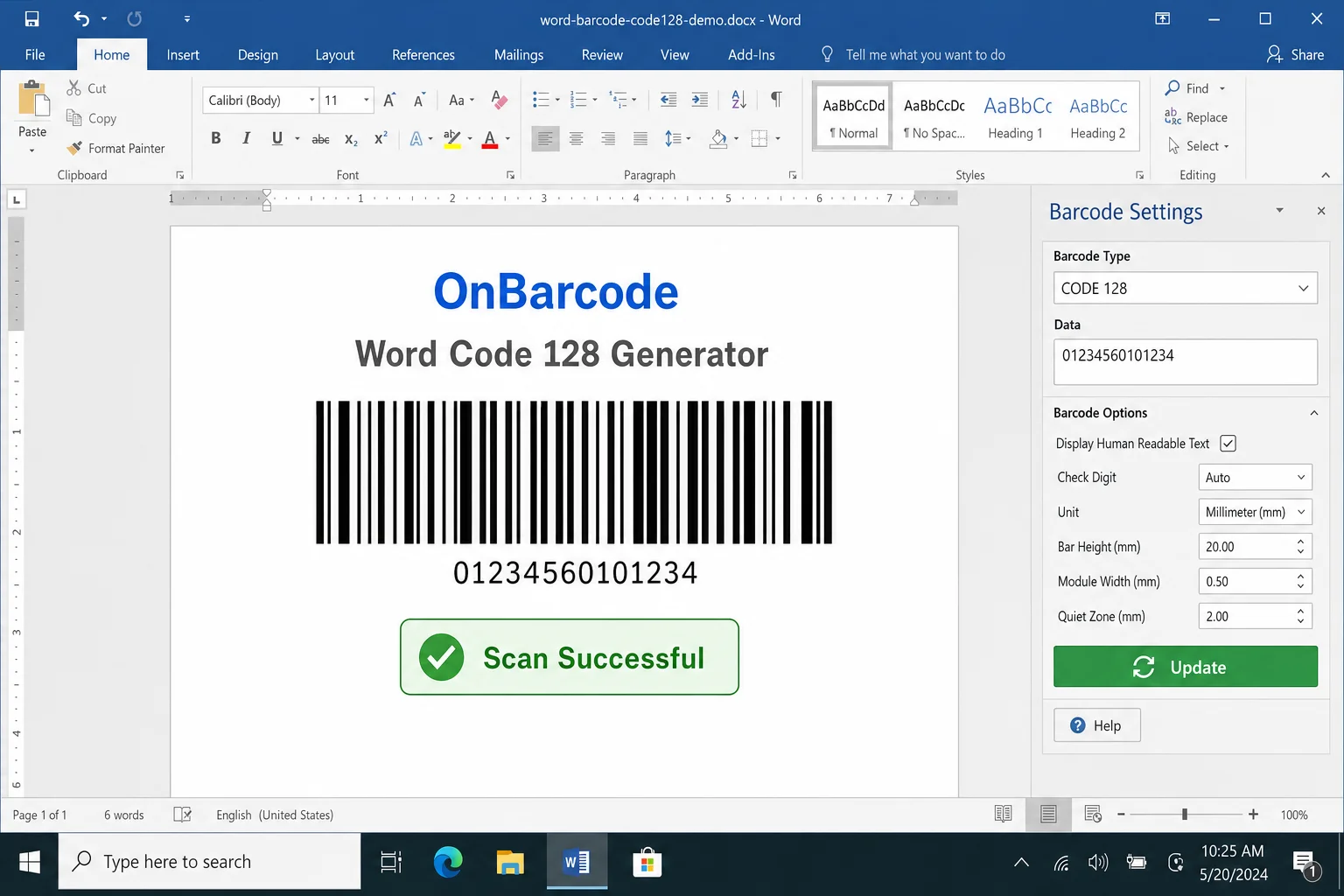Decrease Module Width with the down stepper
The width and height of the screenshot is (1344, 896).
click(1301, 587)
